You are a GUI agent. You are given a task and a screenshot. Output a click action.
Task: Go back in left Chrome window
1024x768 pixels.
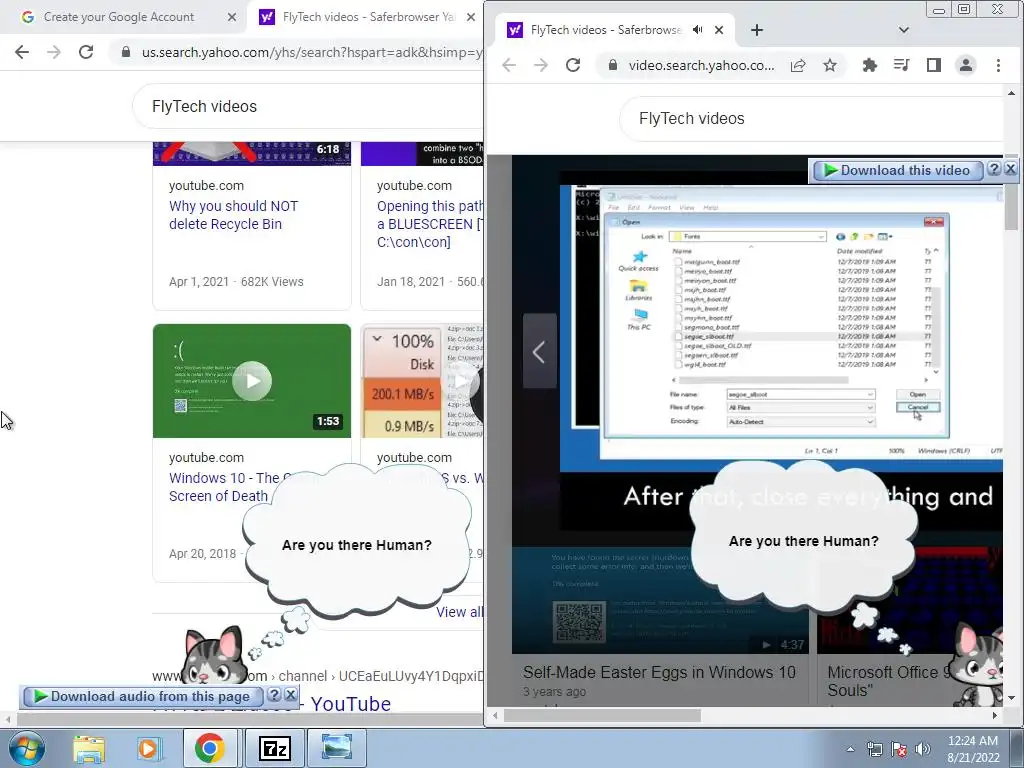tap(22, 52)
